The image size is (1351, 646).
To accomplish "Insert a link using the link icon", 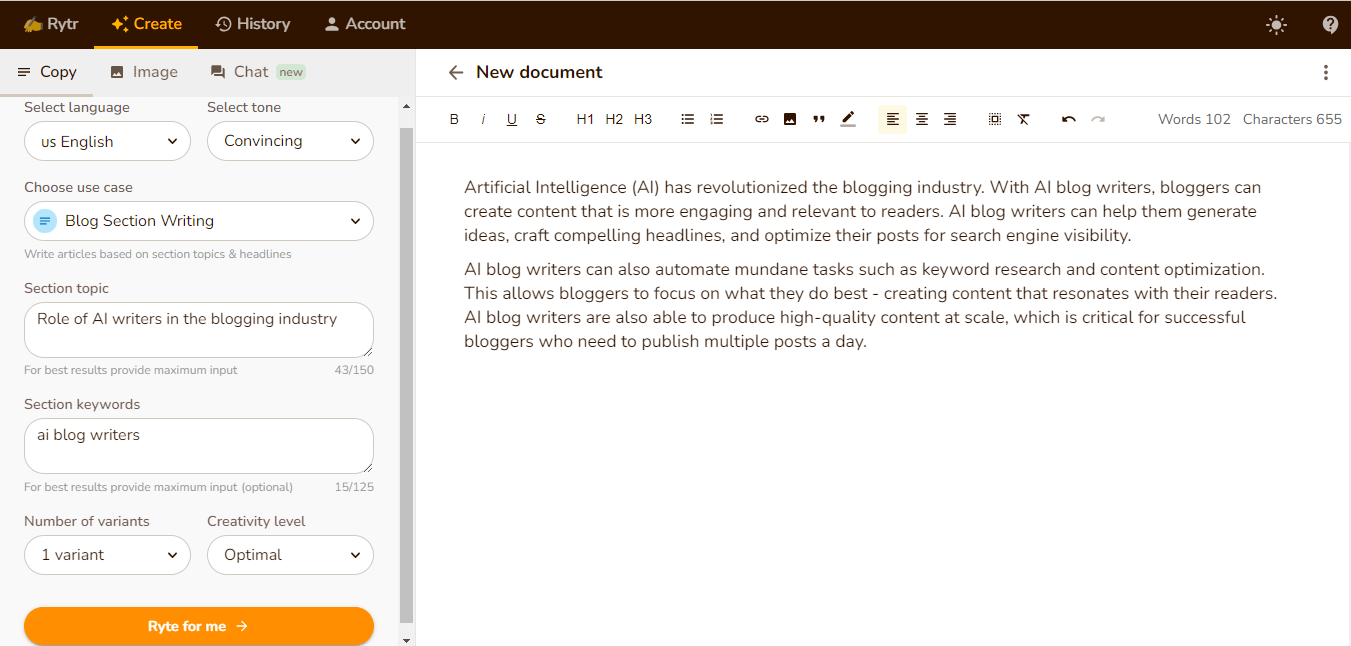I will coord(762,119).
